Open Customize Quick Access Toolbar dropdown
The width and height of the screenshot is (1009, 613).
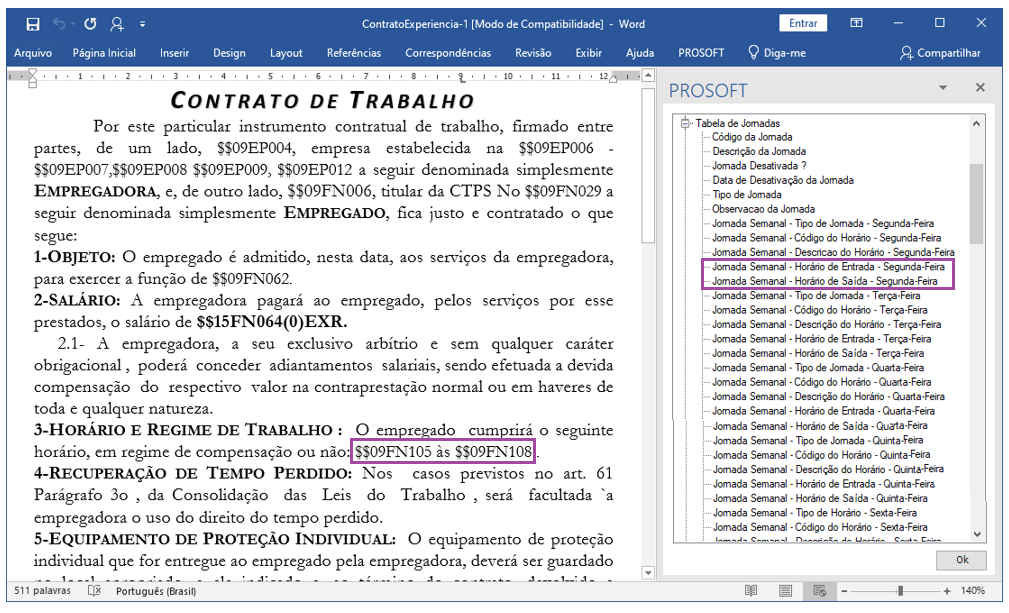pyautogui.click(x=142, y=24)
